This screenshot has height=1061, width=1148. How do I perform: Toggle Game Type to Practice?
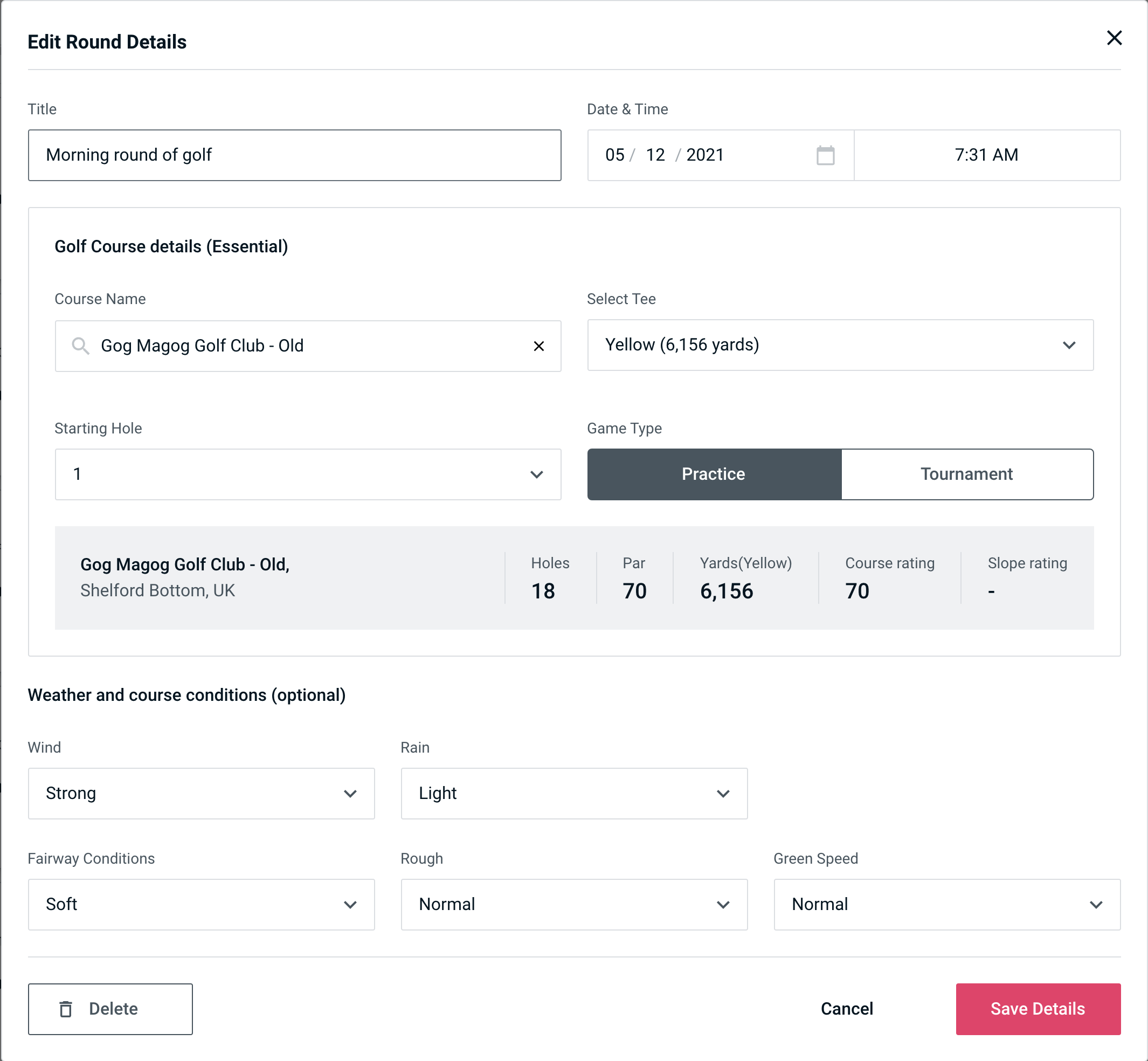click(713, 474)
